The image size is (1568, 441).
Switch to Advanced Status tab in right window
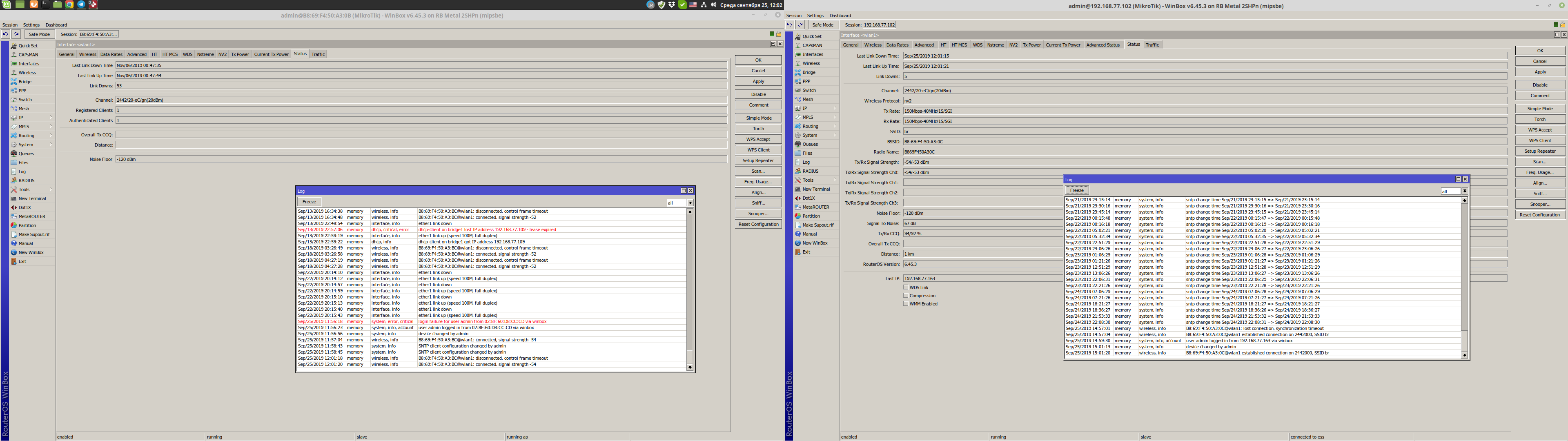(x=1103, y=45)
